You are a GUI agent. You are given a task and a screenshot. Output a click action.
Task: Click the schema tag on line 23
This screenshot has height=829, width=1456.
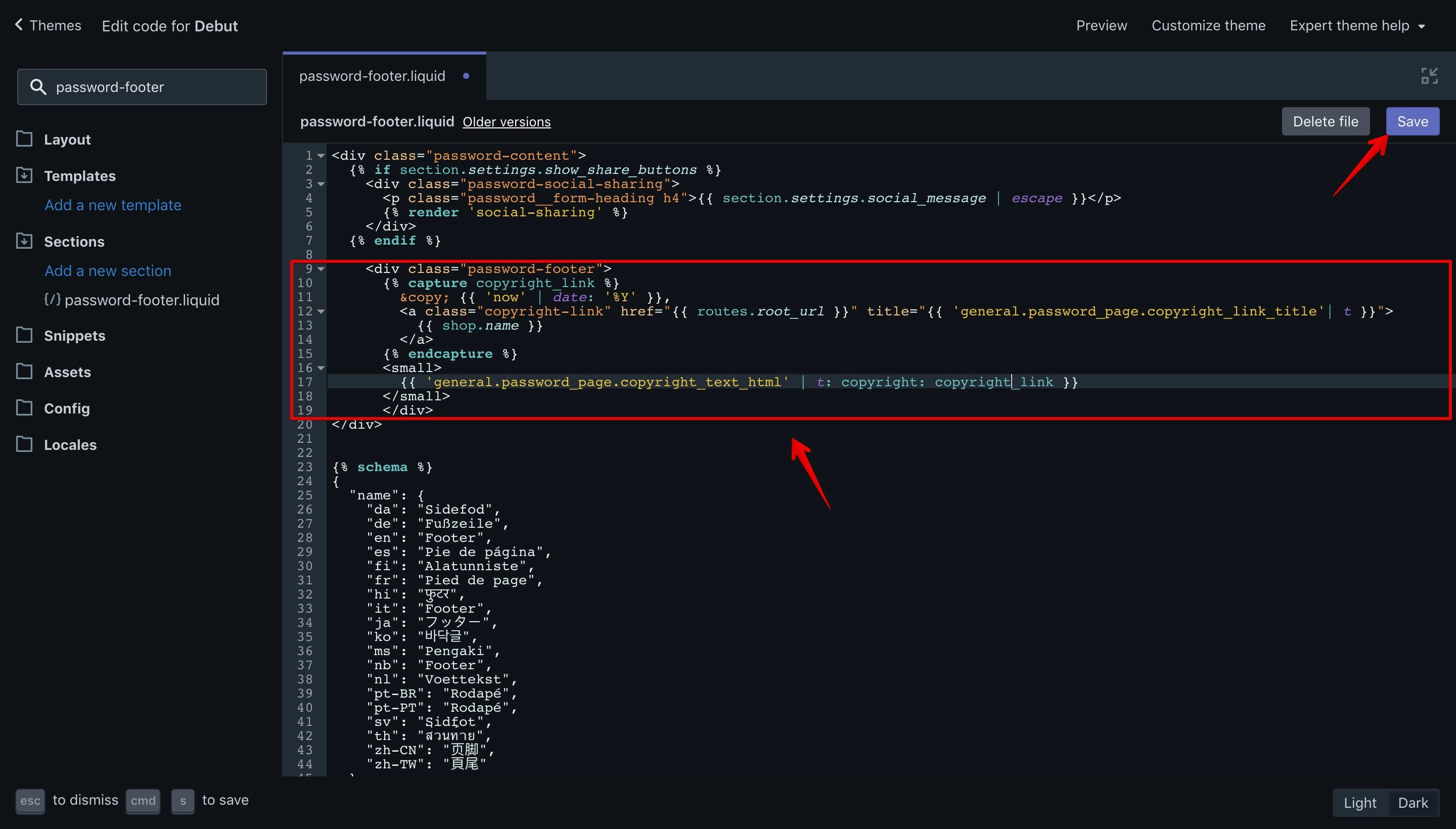(382, 467)
